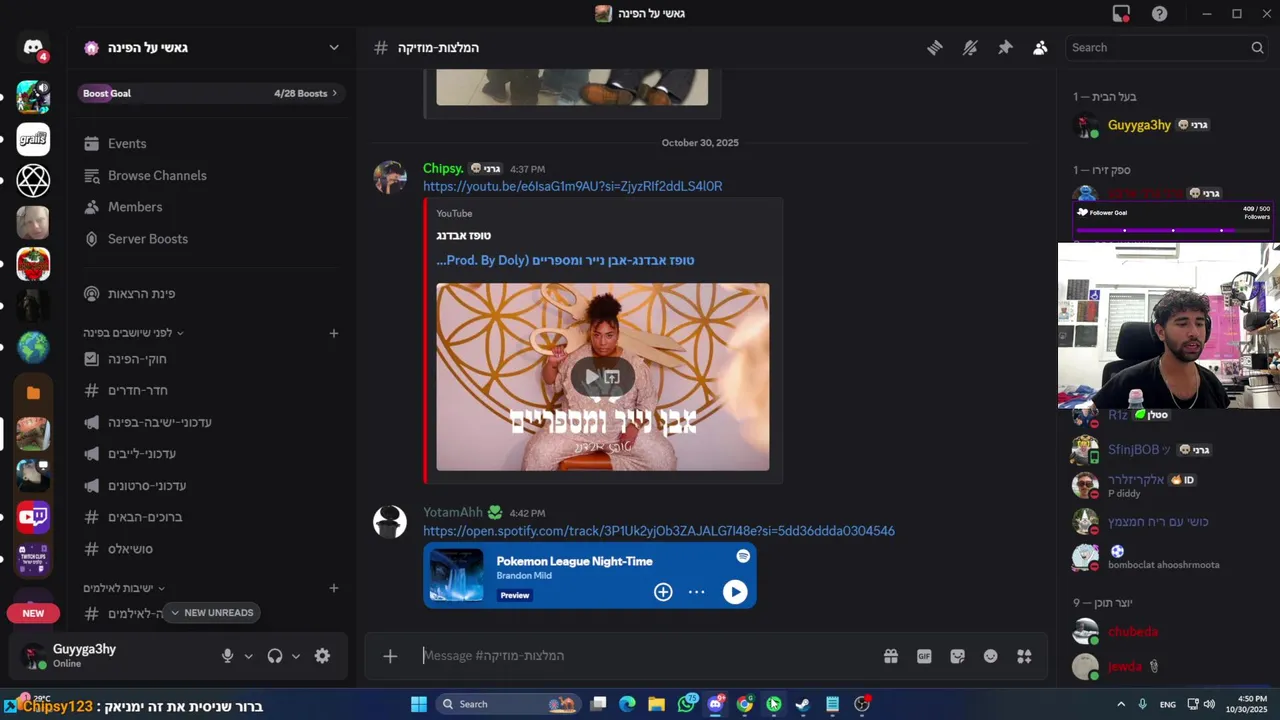Open headphone output options arrow

296,657
